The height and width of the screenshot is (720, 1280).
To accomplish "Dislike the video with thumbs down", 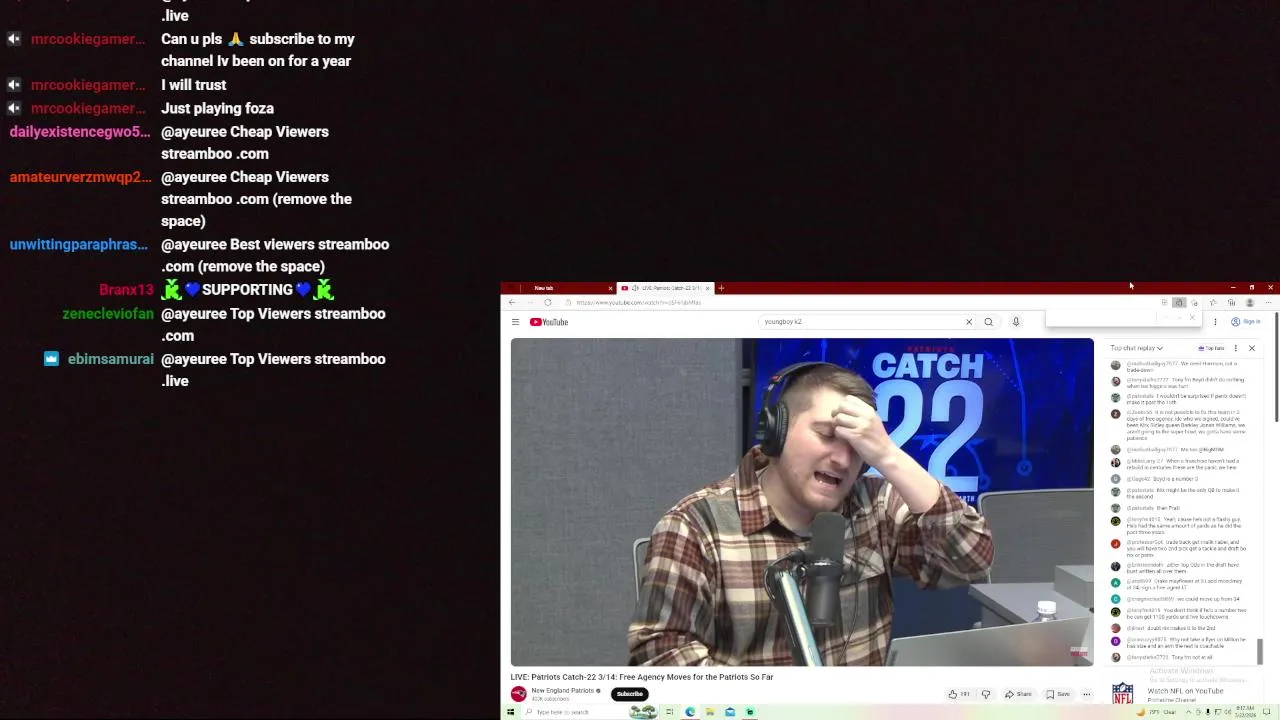I will [985, 694].
